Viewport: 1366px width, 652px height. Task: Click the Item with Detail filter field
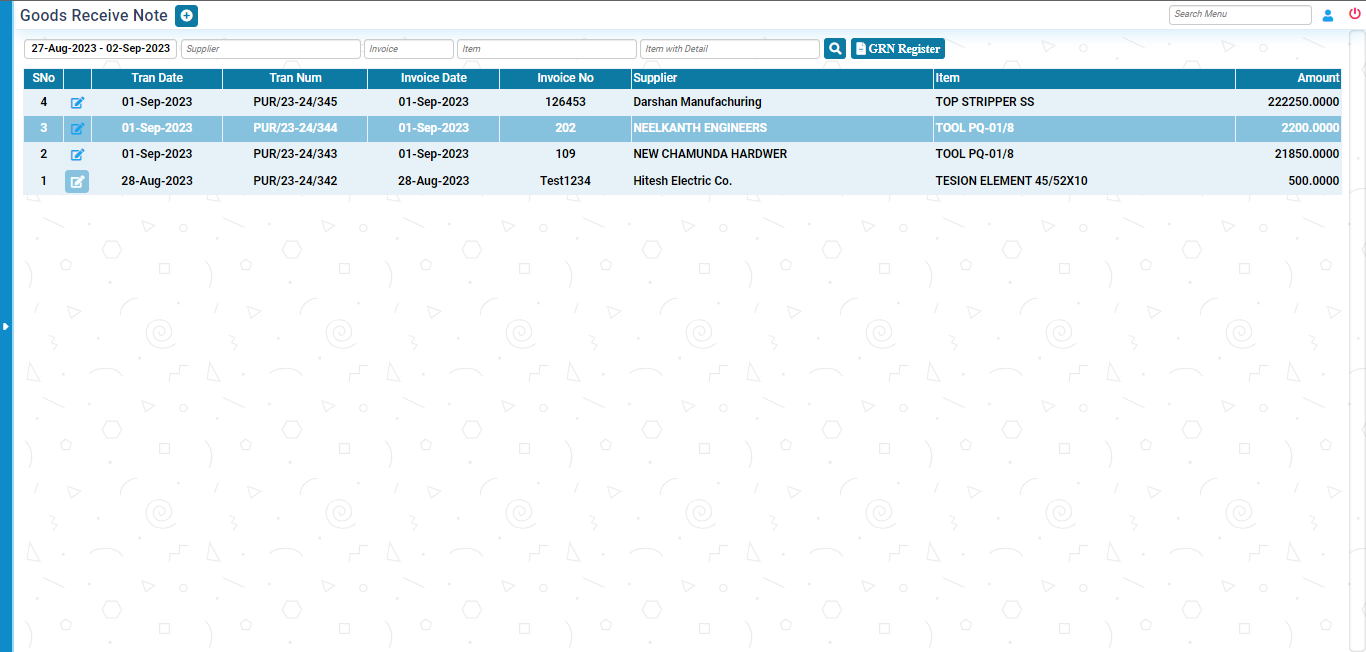pos(729,49)
